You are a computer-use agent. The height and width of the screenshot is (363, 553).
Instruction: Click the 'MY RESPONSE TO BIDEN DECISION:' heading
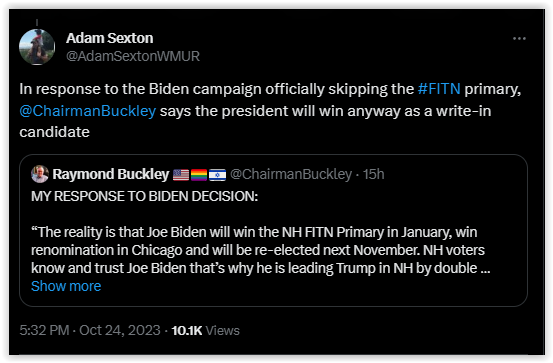click(145, 196)
